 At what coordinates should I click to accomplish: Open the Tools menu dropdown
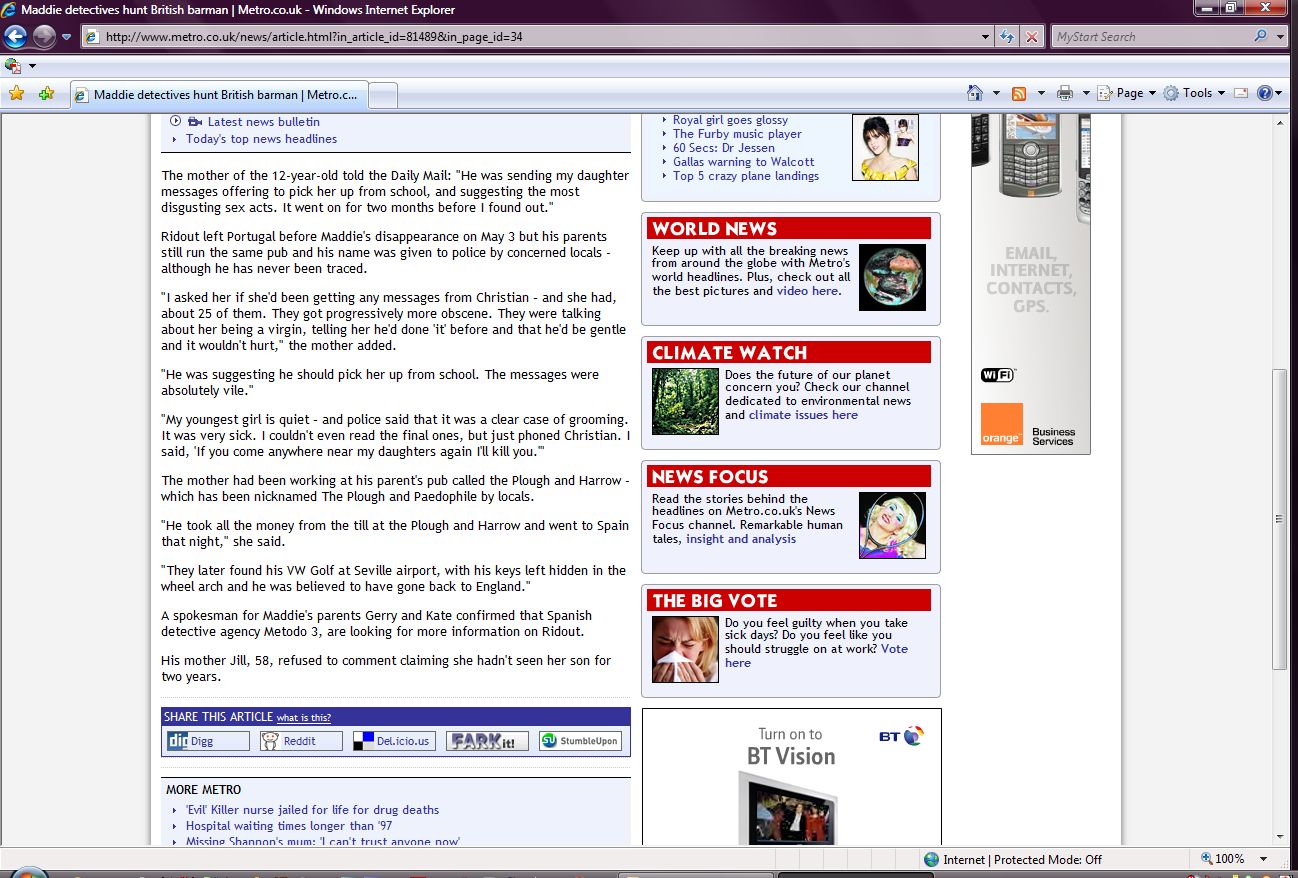click(1195, 93)
